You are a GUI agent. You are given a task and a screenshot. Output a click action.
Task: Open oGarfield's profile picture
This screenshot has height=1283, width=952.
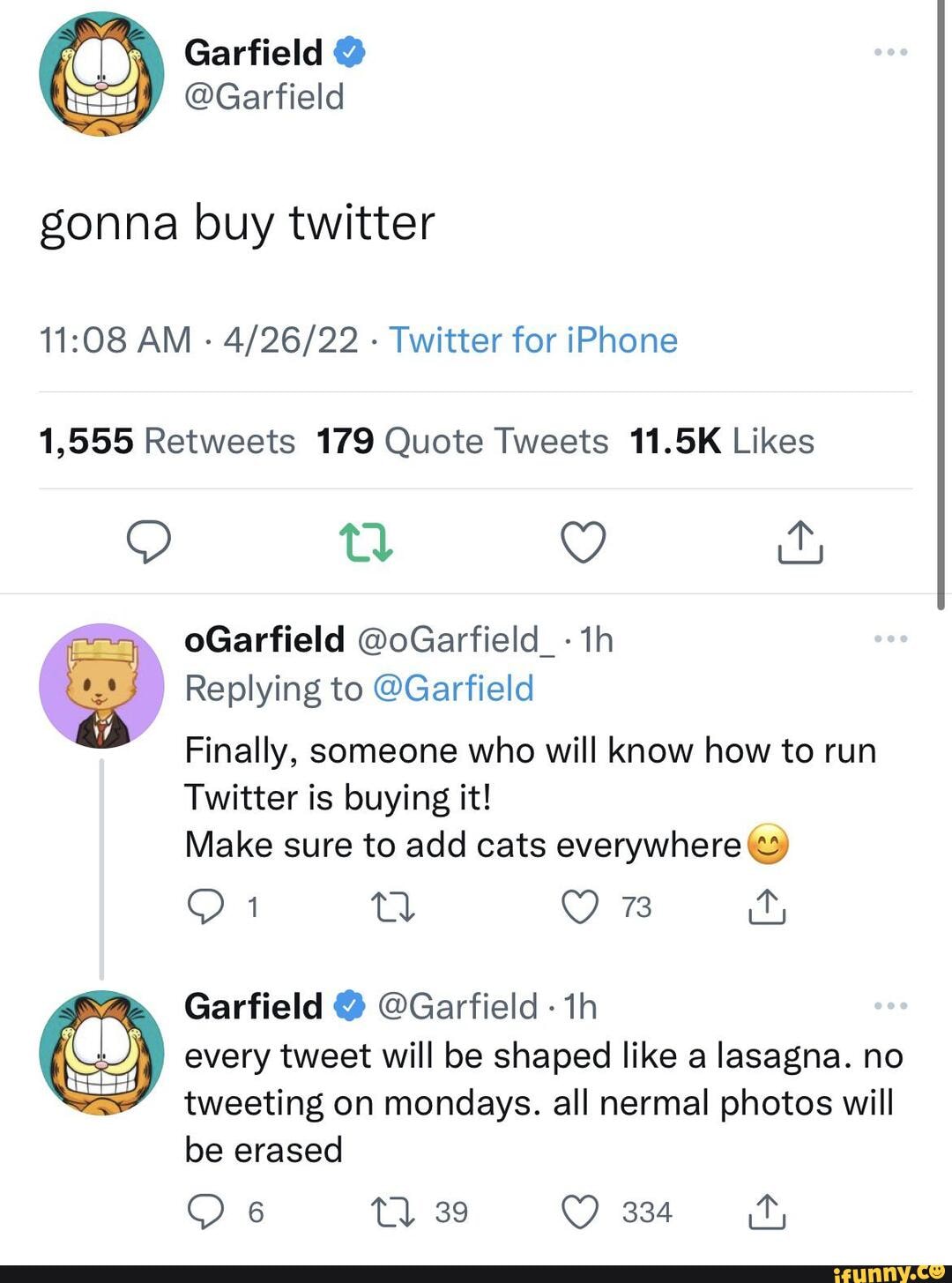(101, 686)
